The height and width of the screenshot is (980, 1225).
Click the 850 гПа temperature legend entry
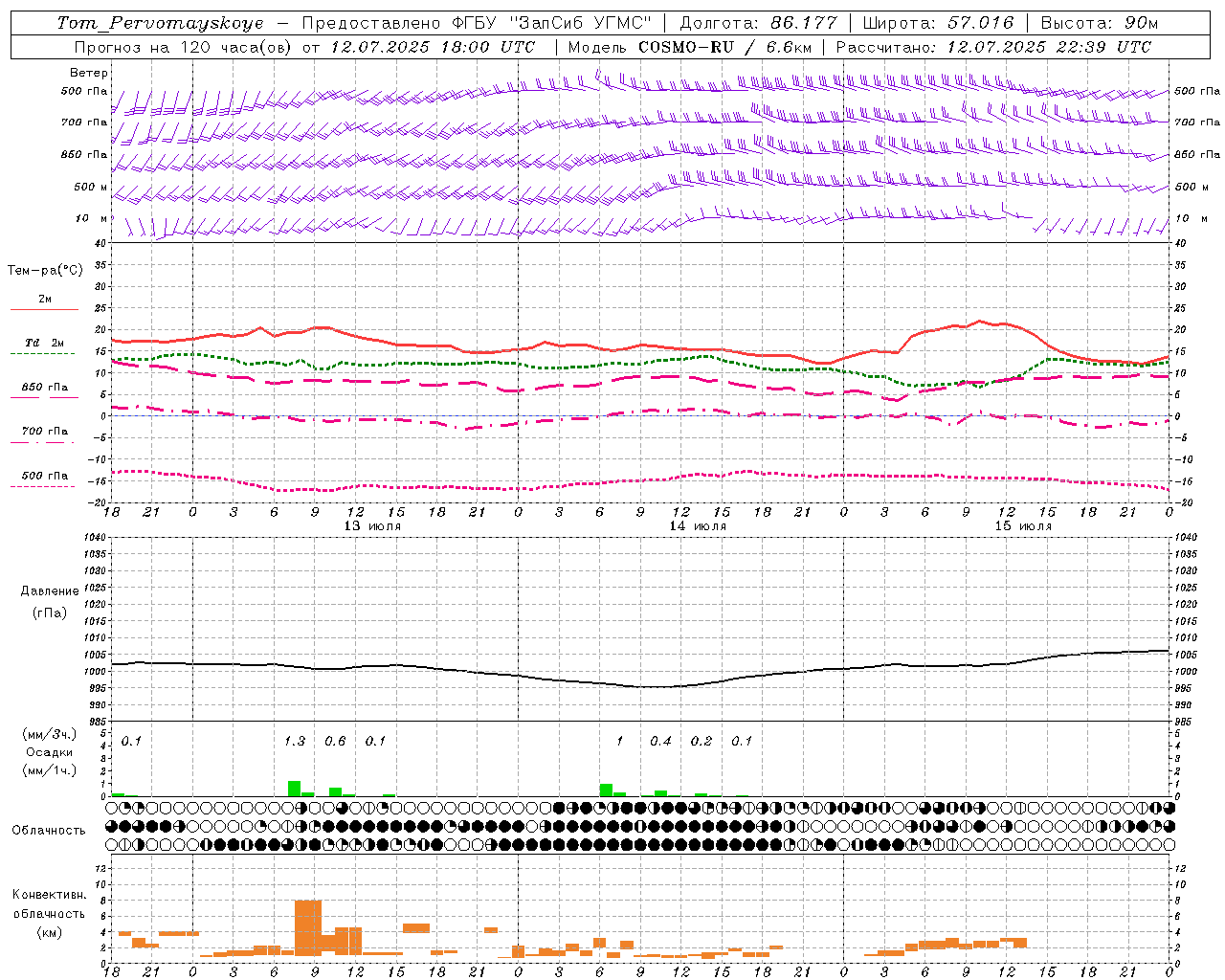[44, 388]
